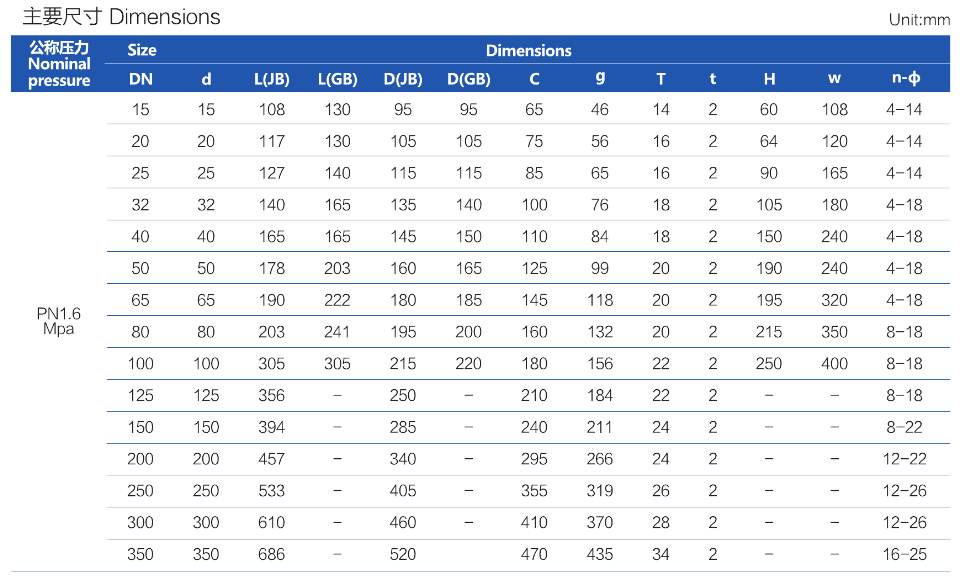
Task: Click the PN1.6 Mpa pressure cell
Action: [59, 321]
